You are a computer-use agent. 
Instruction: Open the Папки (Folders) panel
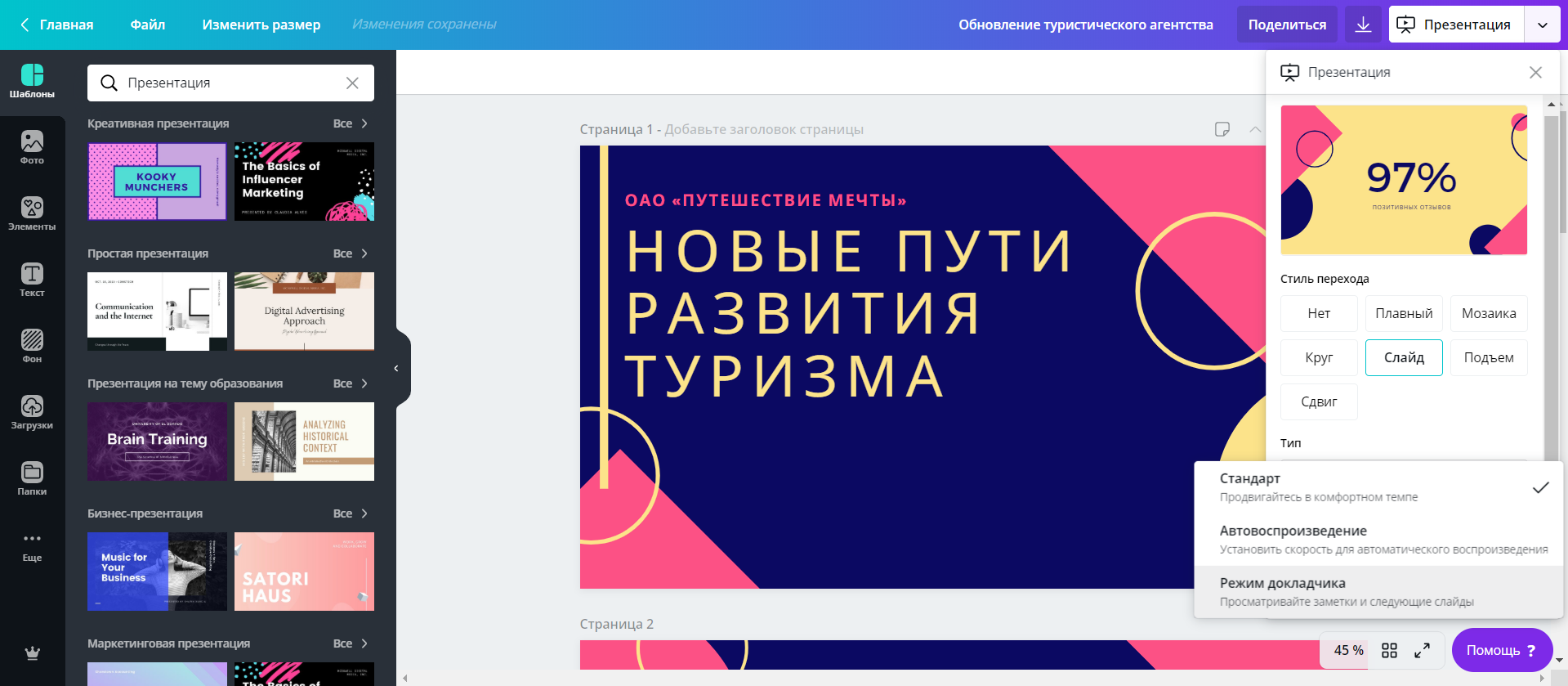[x=32, y=479]
